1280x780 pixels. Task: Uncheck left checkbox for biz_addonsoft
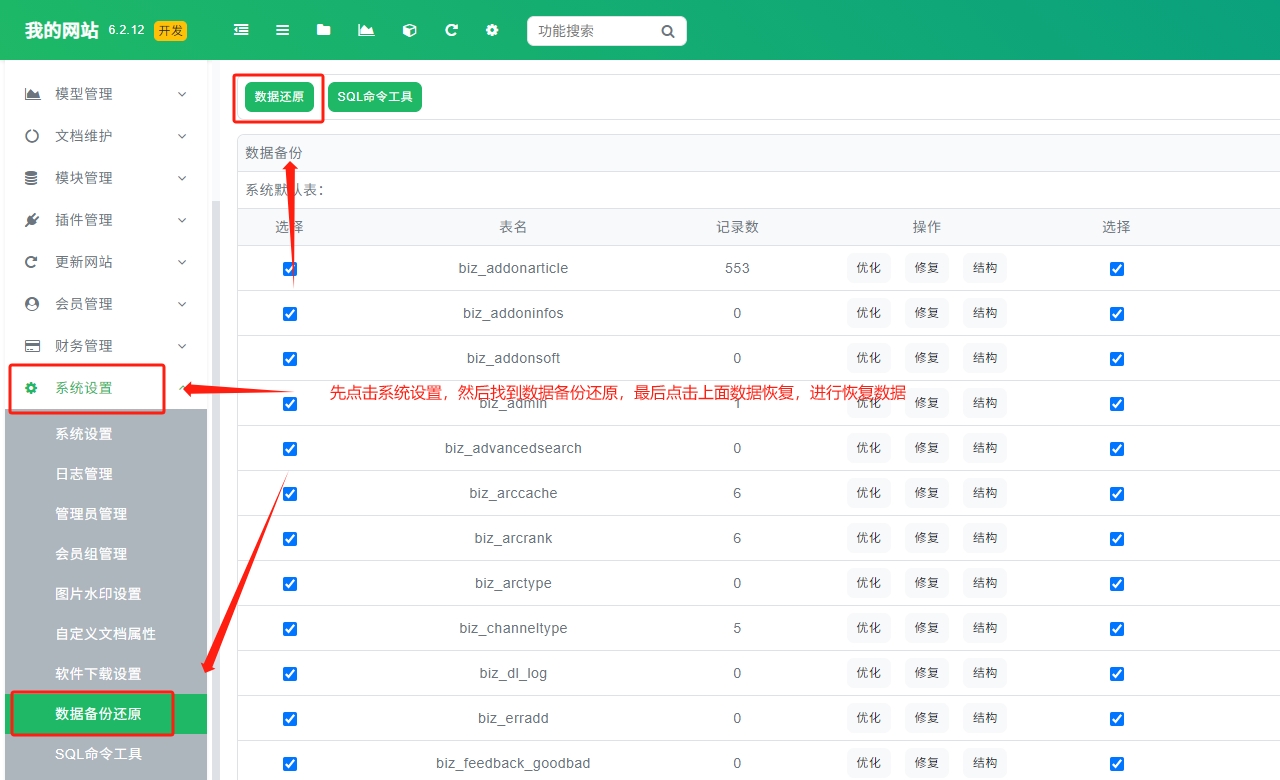(x=290, y=359)
